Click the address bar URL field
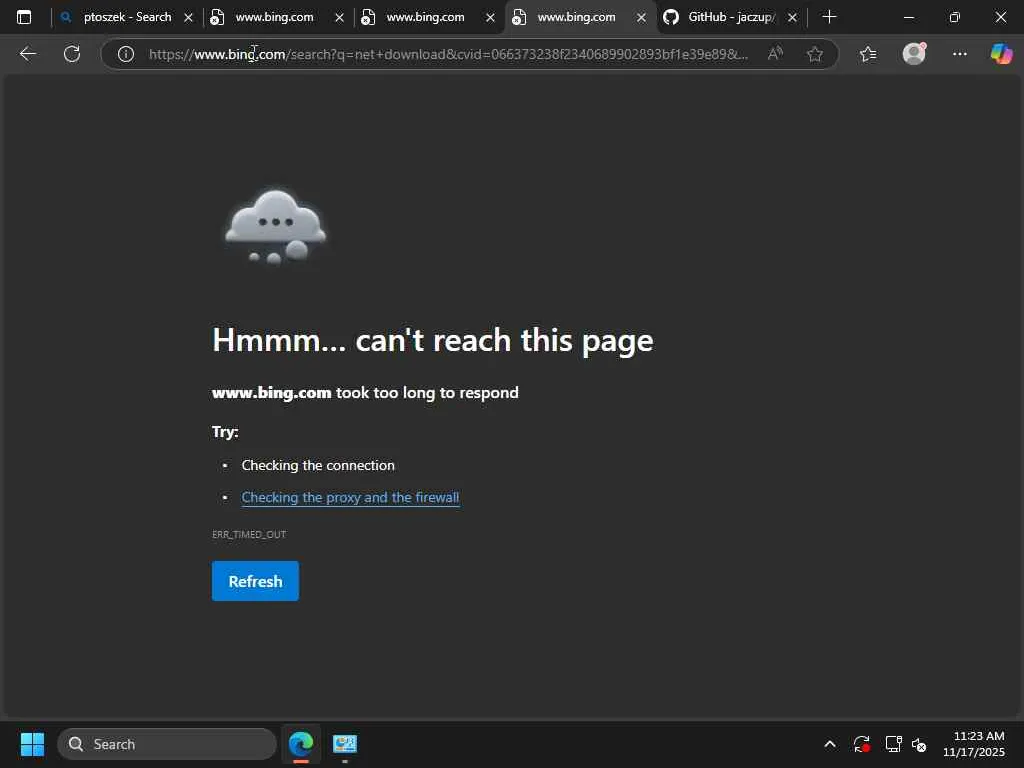This screenshot has height=768, width=1024. click(448, 54)
